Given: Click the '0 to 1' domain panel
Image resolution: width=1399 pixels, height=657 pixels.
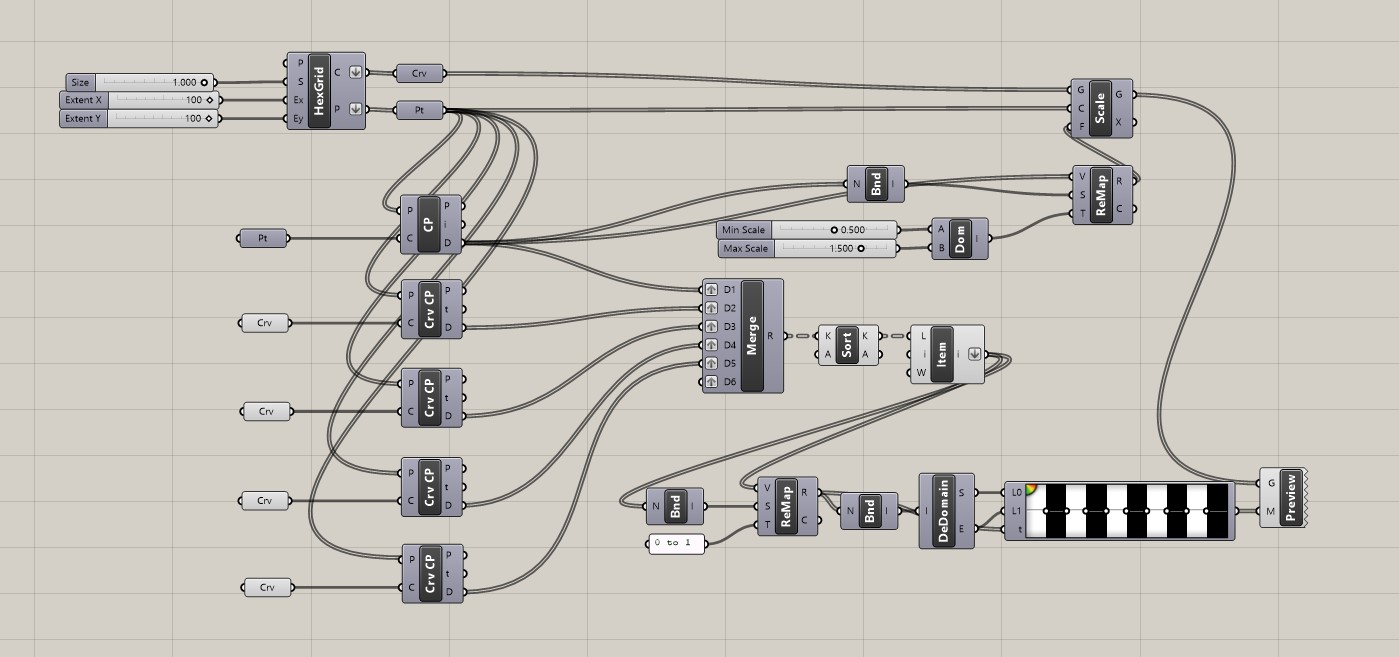Looking at the screenshot, I should 676,544.
